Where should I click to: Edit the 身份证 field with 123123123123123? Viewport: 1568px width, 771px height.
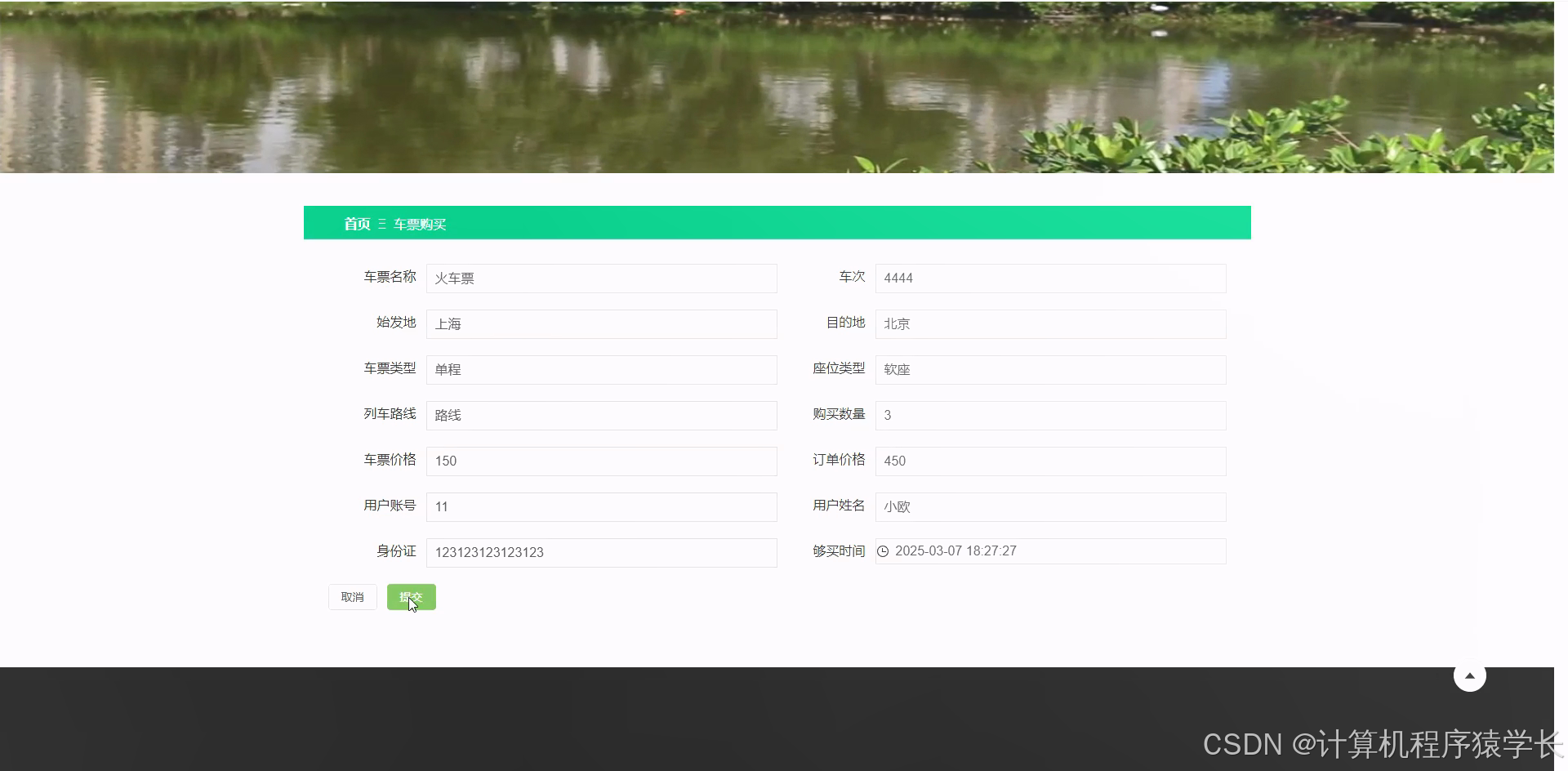pos(601,553)
